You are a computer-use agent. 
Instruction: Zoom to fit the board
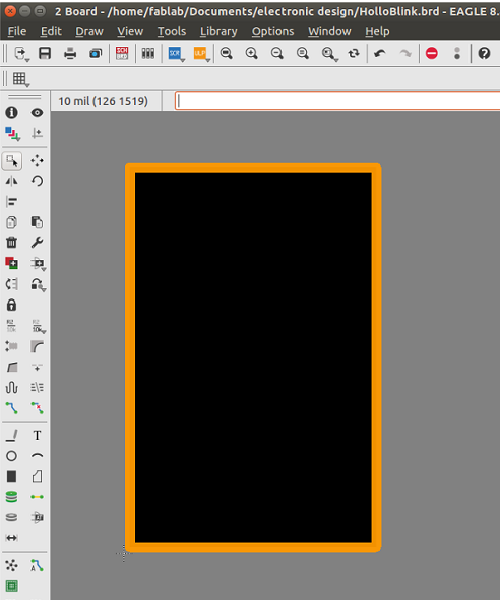pyautogui.click(x=226, y=53)
